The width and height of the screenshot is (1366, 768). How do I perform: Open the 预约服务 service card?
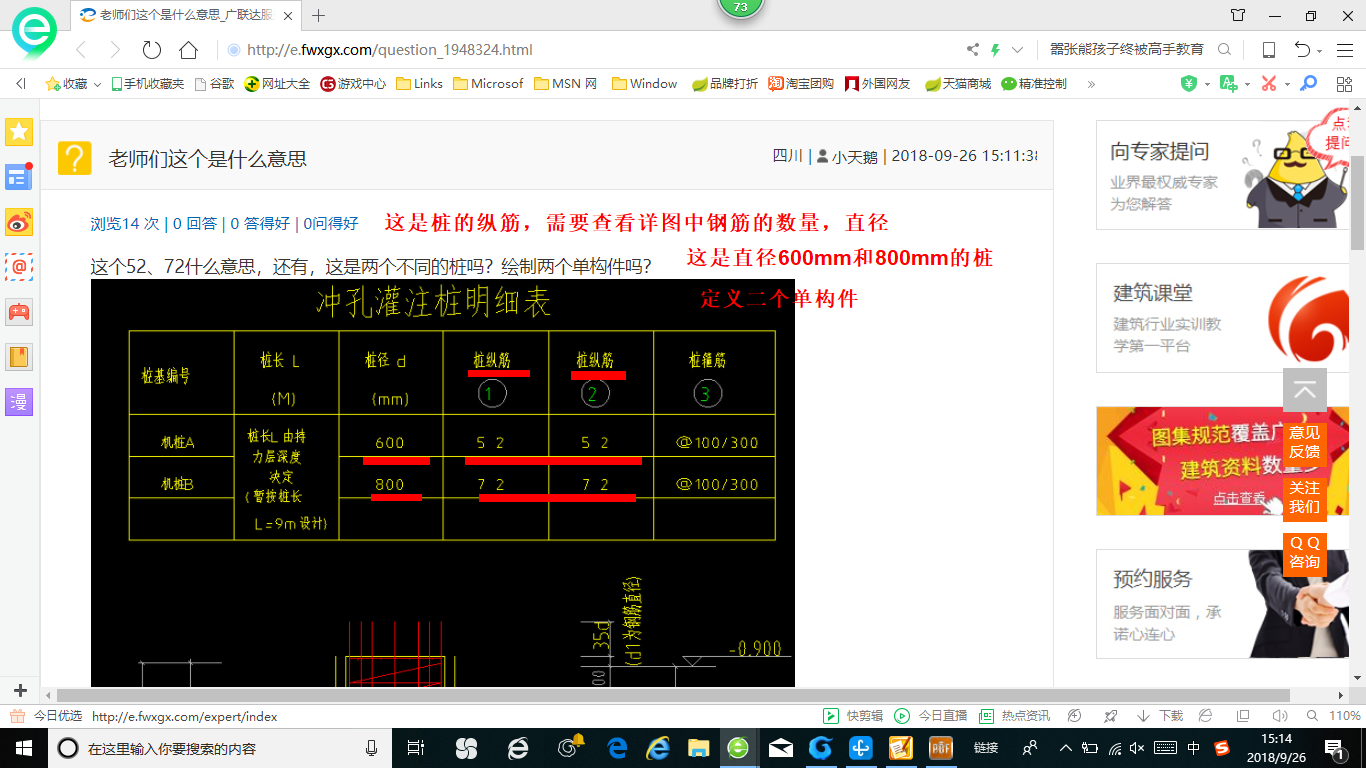click(1222, 604)
